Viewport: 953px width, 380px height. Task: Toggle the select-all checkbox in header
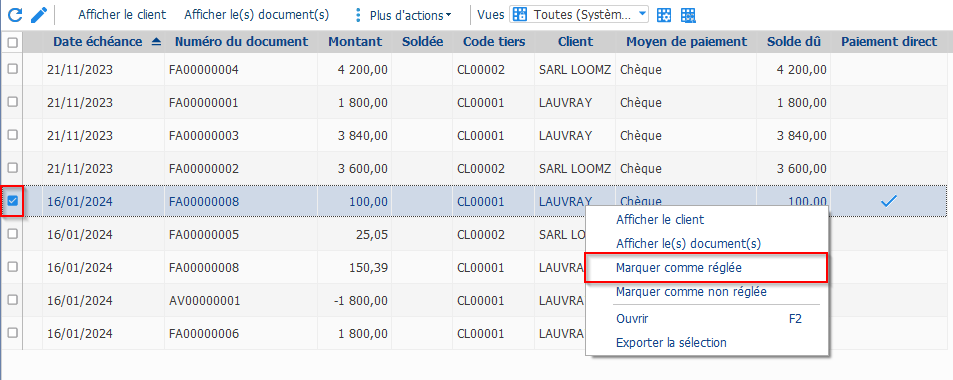12,43
